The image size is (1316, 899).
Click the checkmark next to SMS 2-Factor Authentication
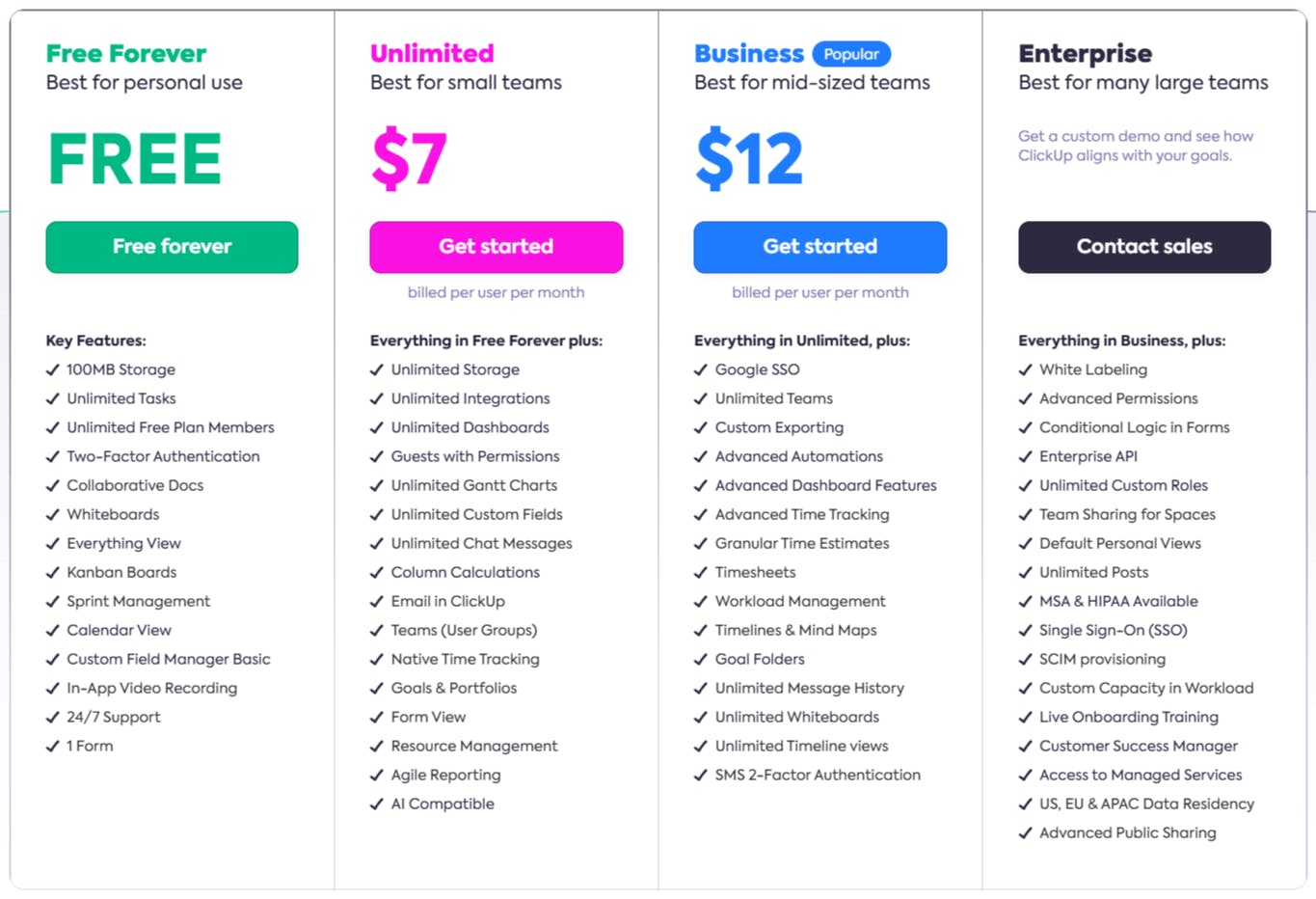[701, 775]
